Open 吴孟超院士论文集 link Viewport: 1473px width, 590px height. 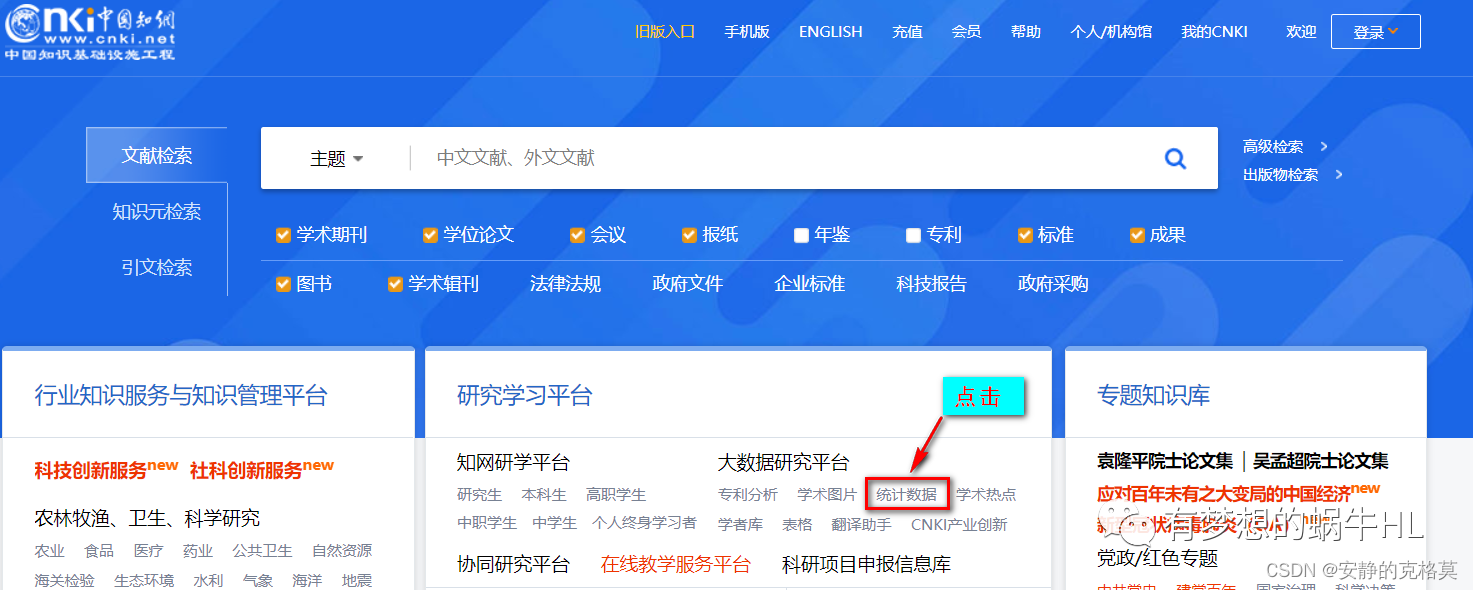[x=1321, y=461]
